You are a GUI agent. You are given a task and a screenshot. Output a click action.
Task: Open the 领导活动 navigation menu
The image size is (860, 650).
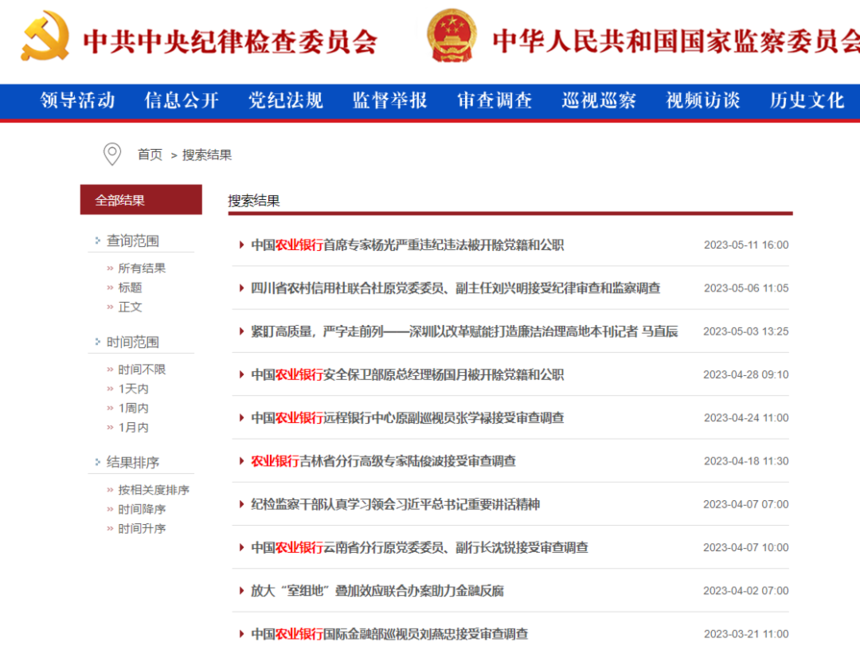(x=77, y=100)
